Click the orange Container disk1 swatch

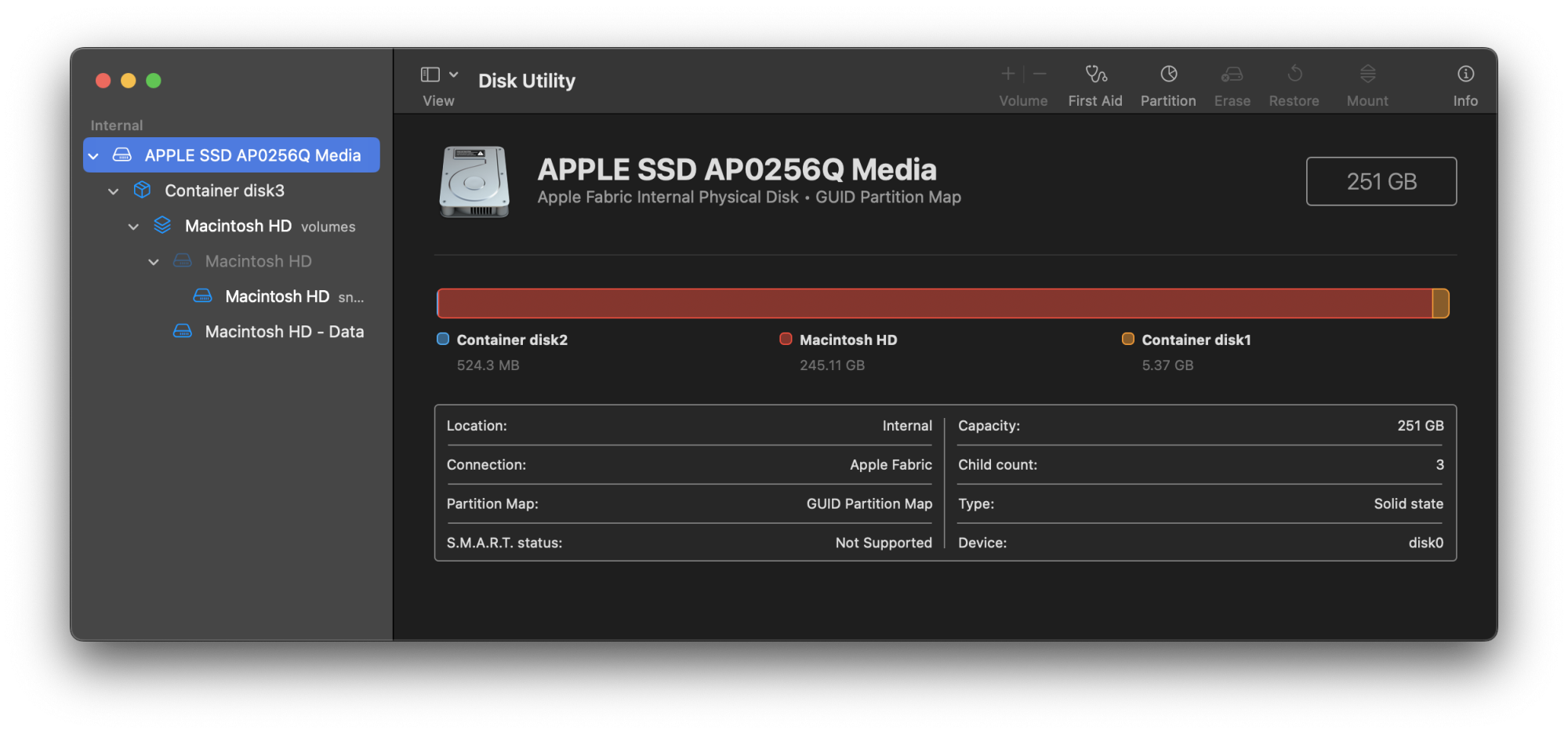pos(1128,339)
